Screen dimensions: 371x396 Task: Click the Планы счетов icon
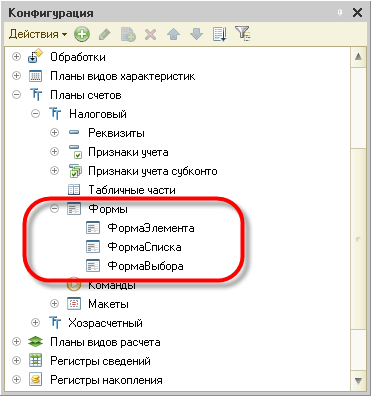[x=36, y=95]
